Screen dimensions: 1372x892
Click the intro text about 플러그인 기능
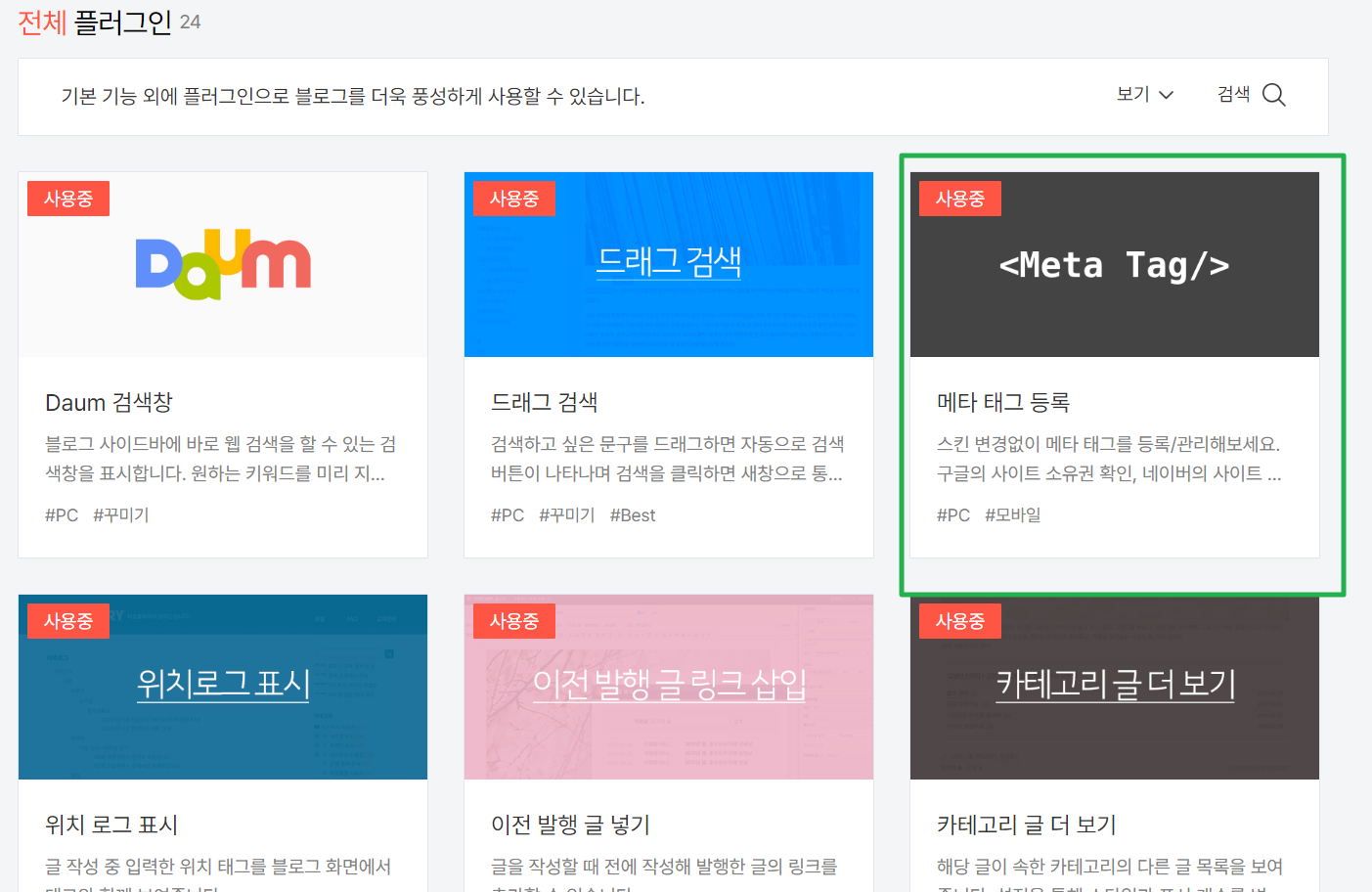(353, 96)
